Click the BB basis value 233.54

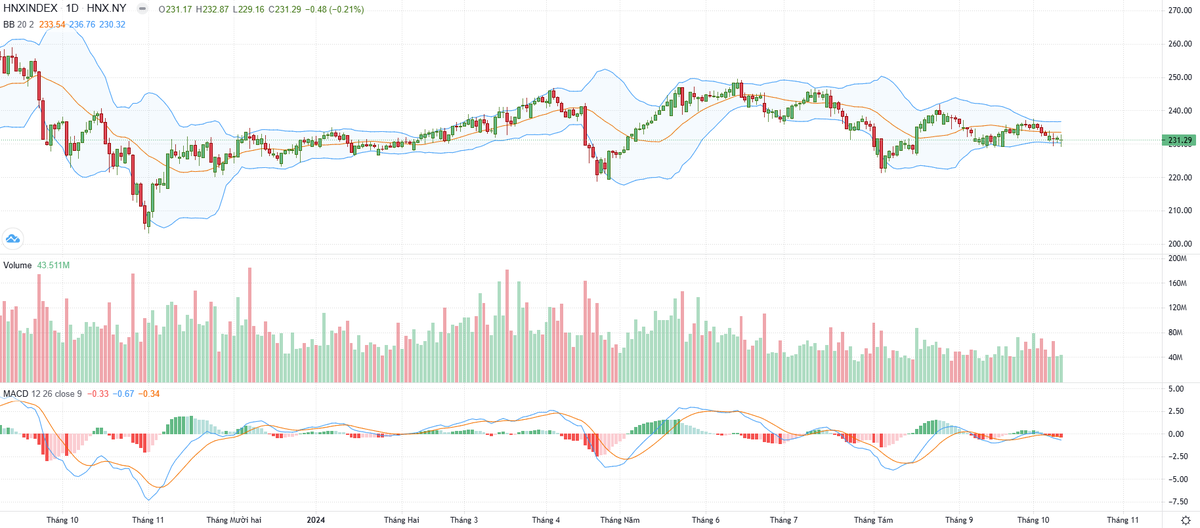52,25
